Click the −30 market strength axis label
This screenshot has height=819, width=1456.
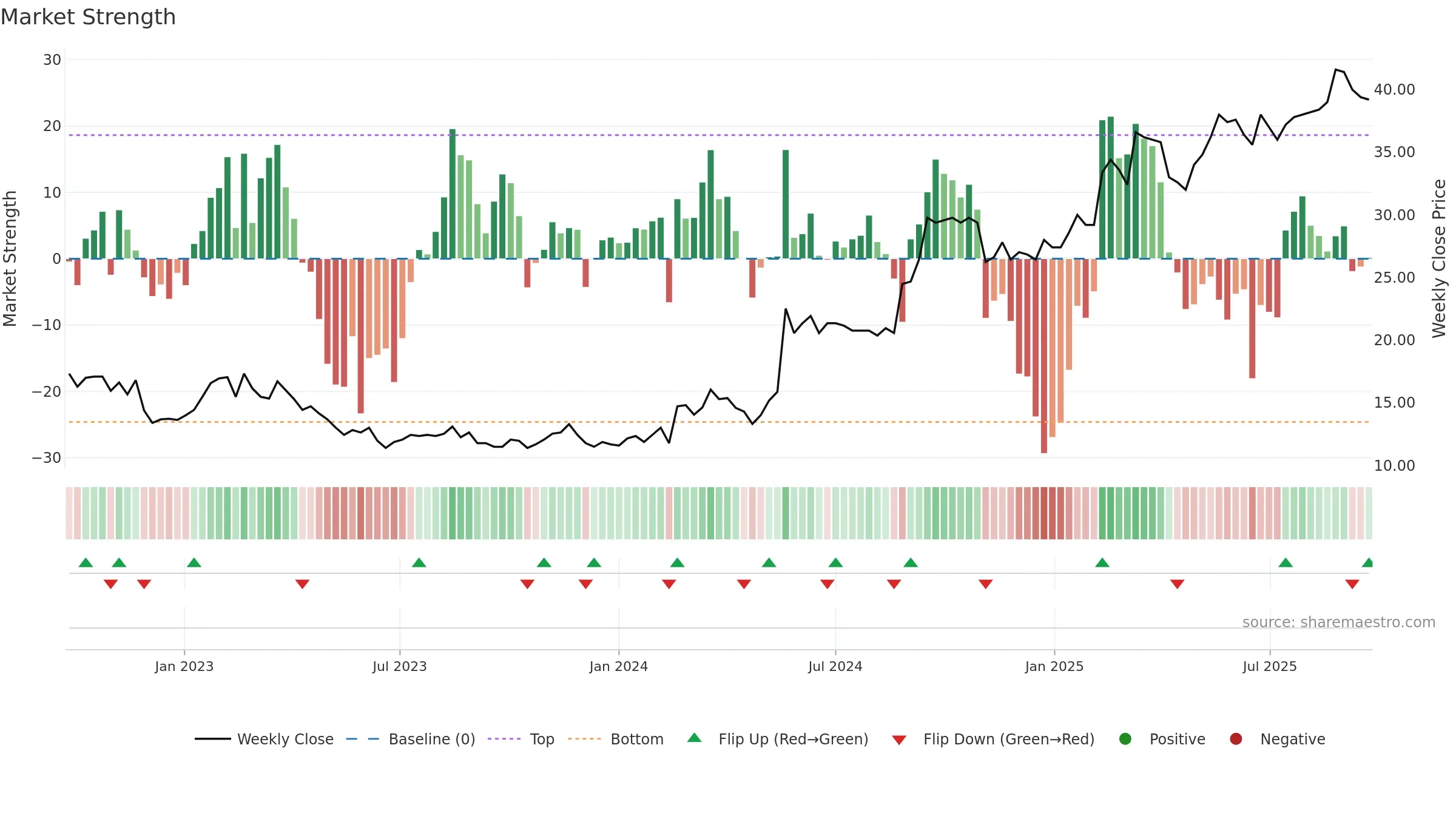pos(47,458)
